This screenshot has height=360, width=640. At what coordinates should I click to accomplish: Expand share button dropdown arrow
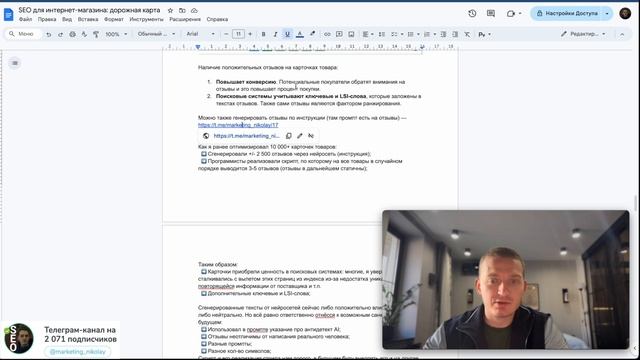coord(607,13)
